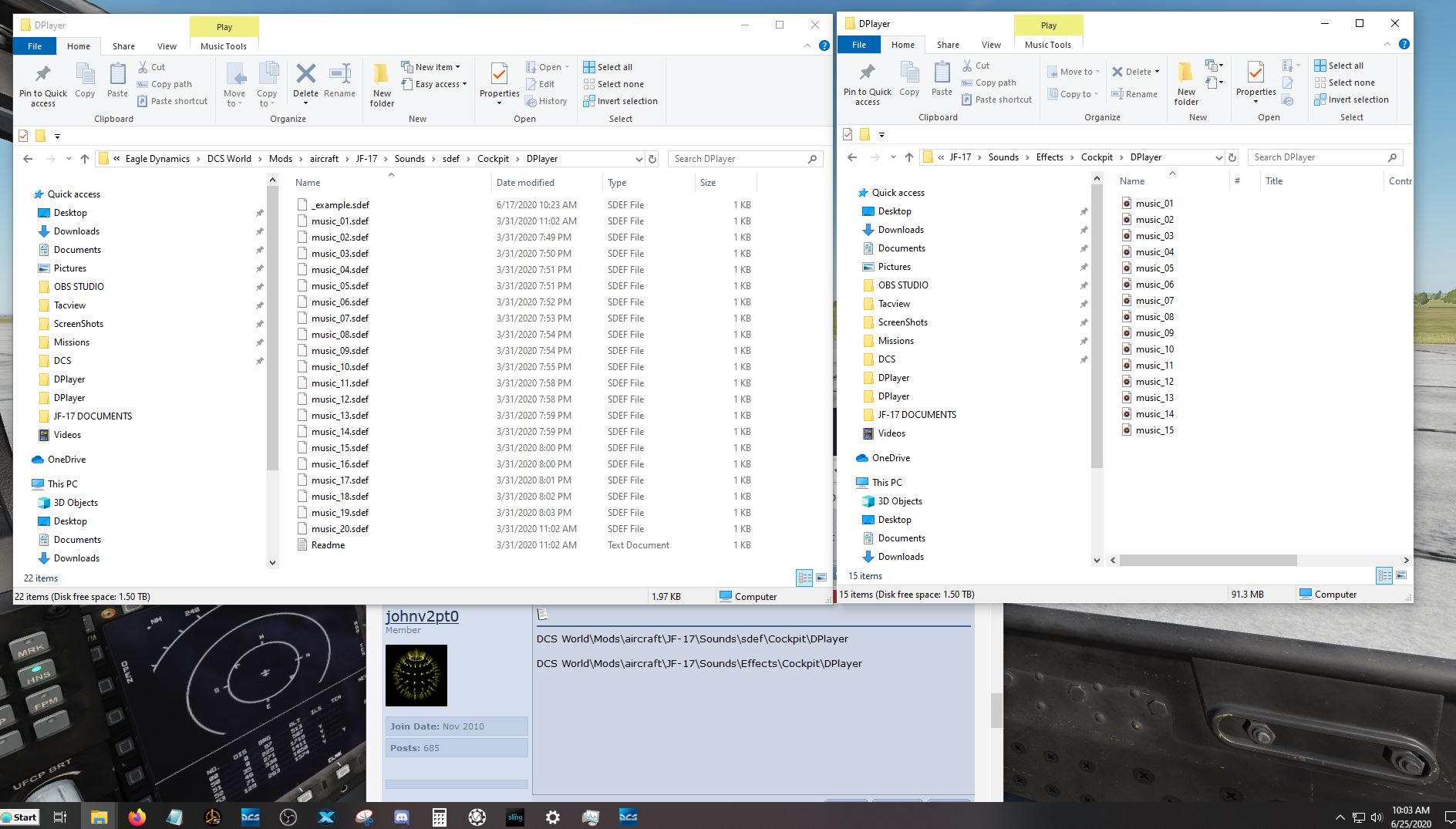Open Settings gear from the taskbar
The image size is (1456, 829).
552,817
